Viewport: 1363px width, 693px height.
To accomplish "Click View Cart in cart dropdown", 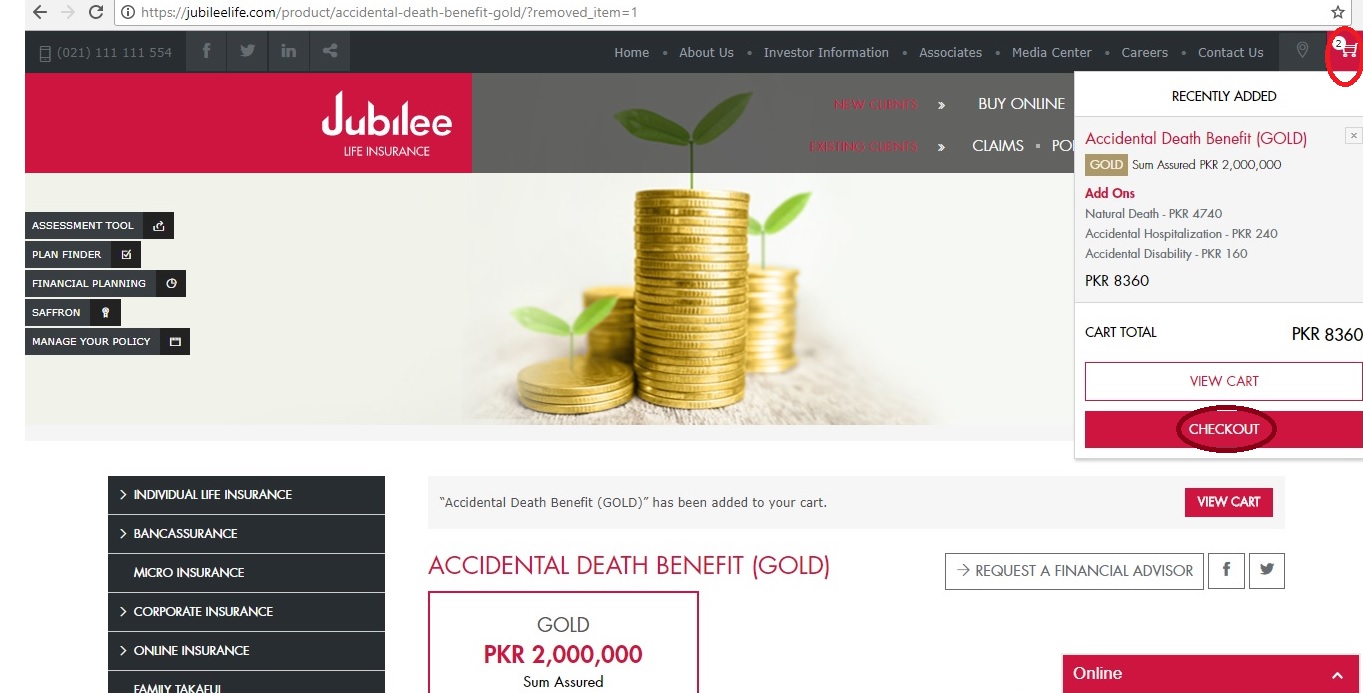I will [x=1223, y=381].
